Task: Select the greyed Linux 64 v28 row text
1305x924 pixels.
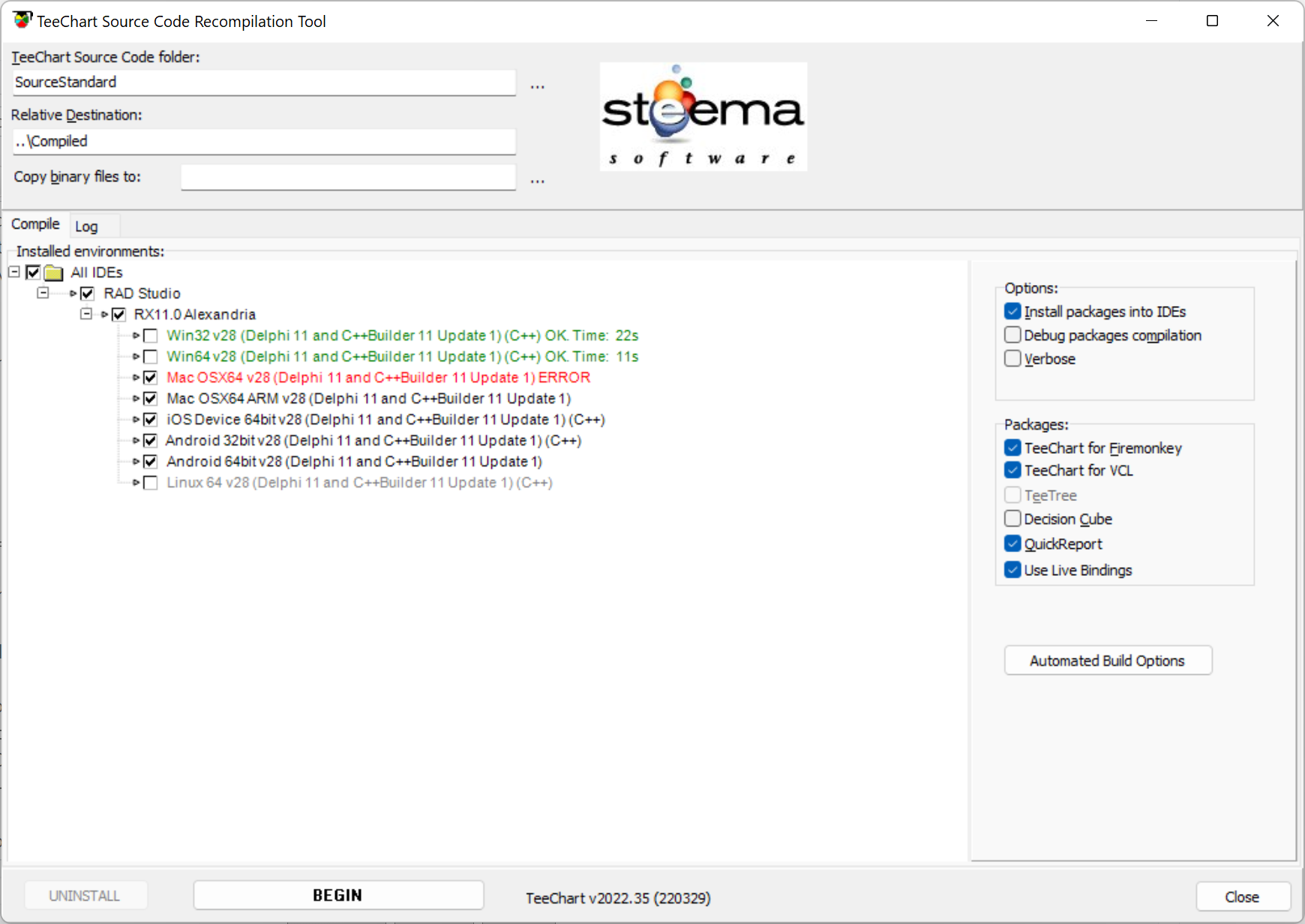Action: (359, 482)
